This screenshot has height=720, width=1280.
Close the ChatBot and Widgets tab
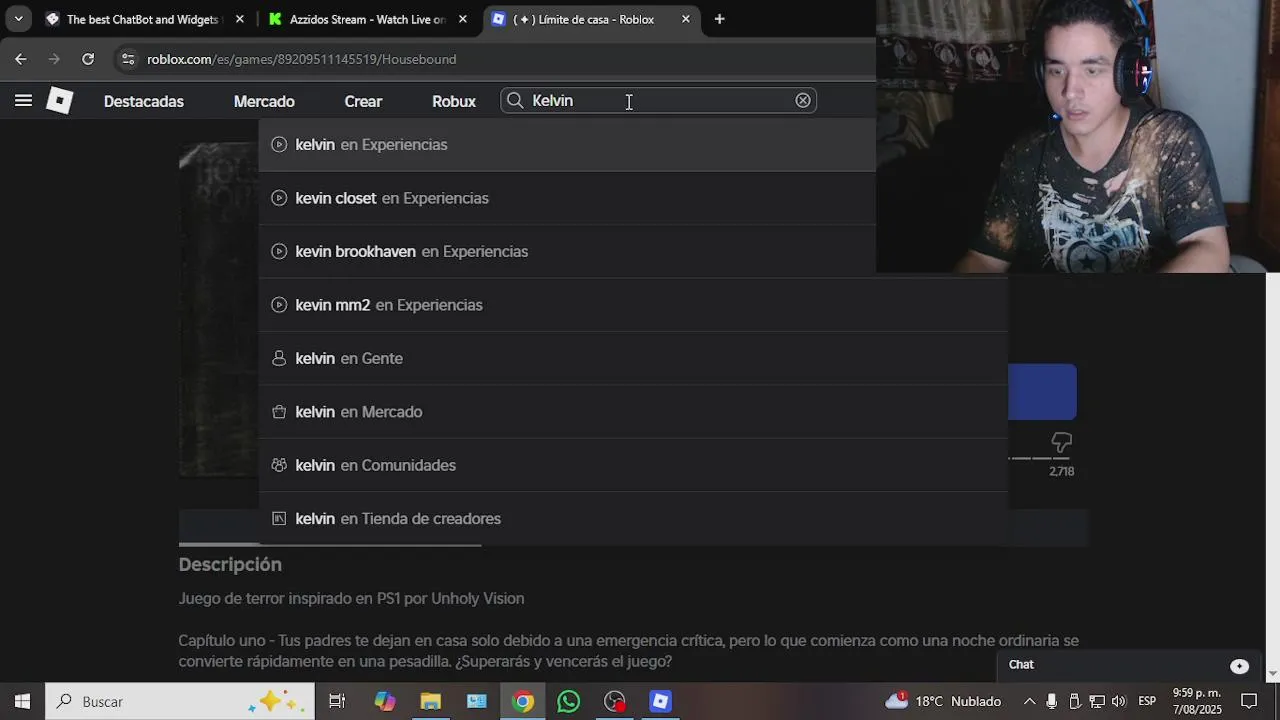point(239,19)
